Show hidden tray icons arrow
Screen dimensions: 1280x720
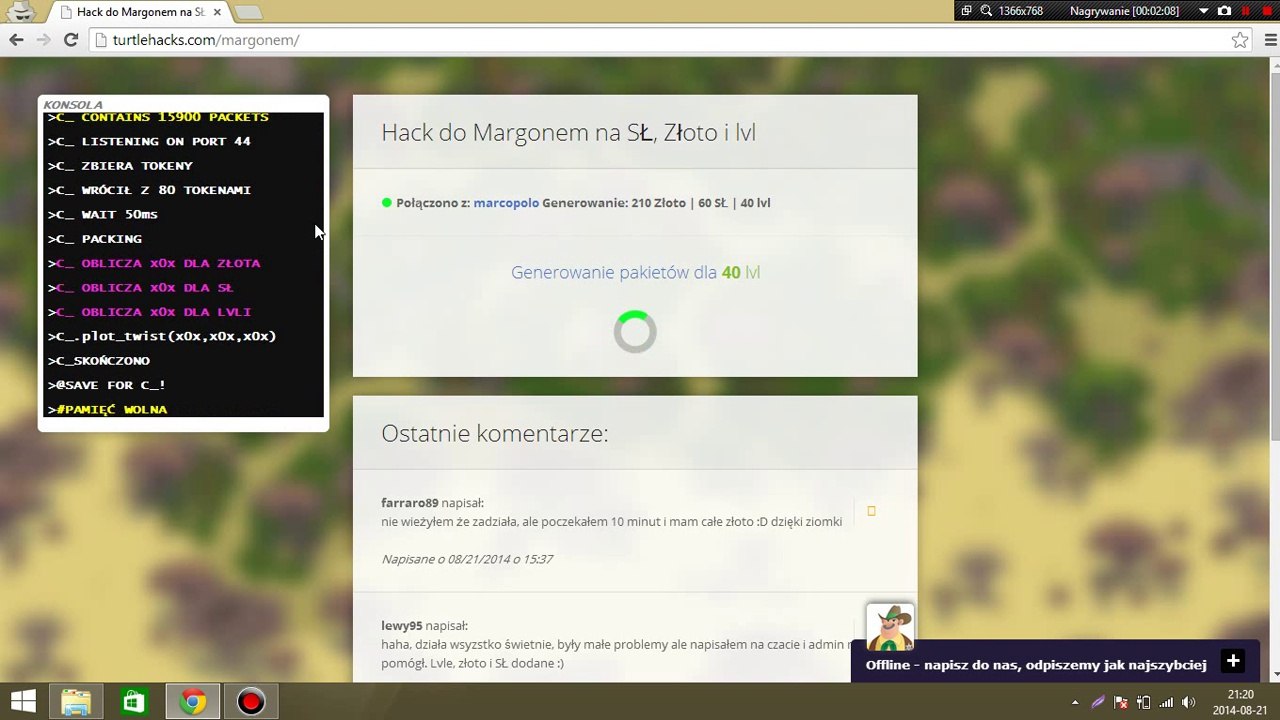[x=1075, y=702]
